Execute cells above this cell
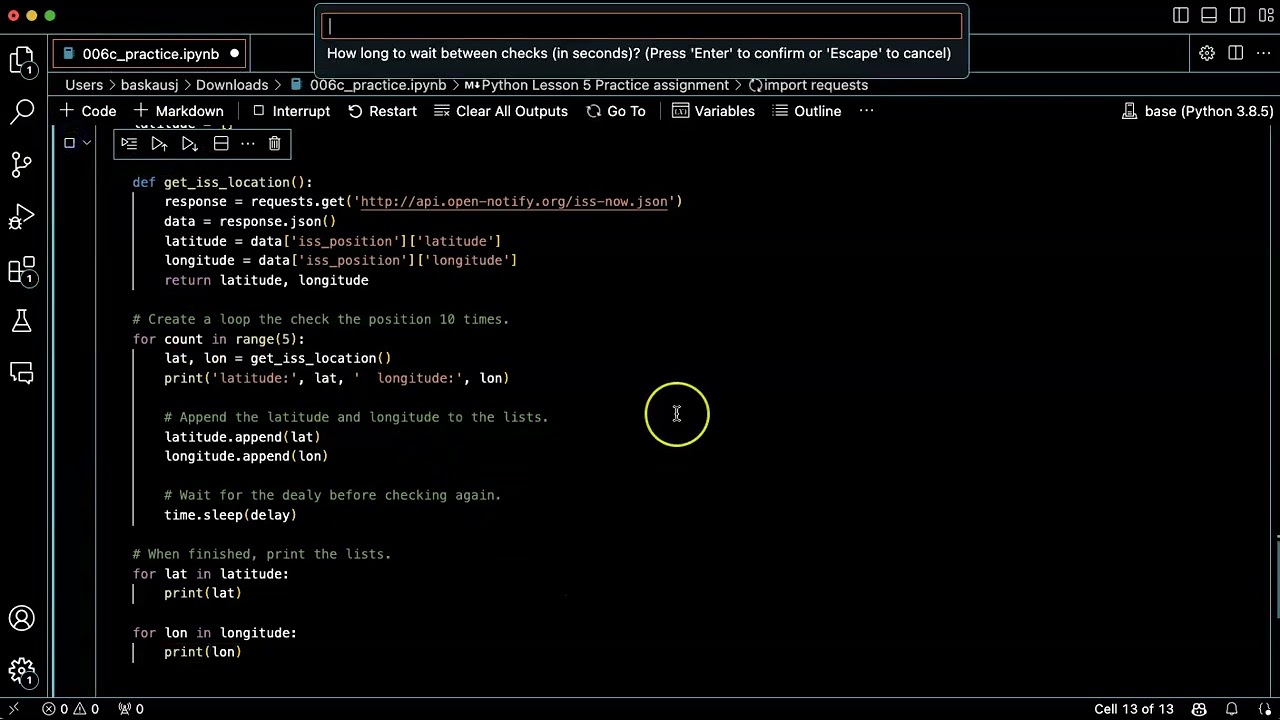Image resolution: width=1280 pixels, height=720 pixels. 159,144
